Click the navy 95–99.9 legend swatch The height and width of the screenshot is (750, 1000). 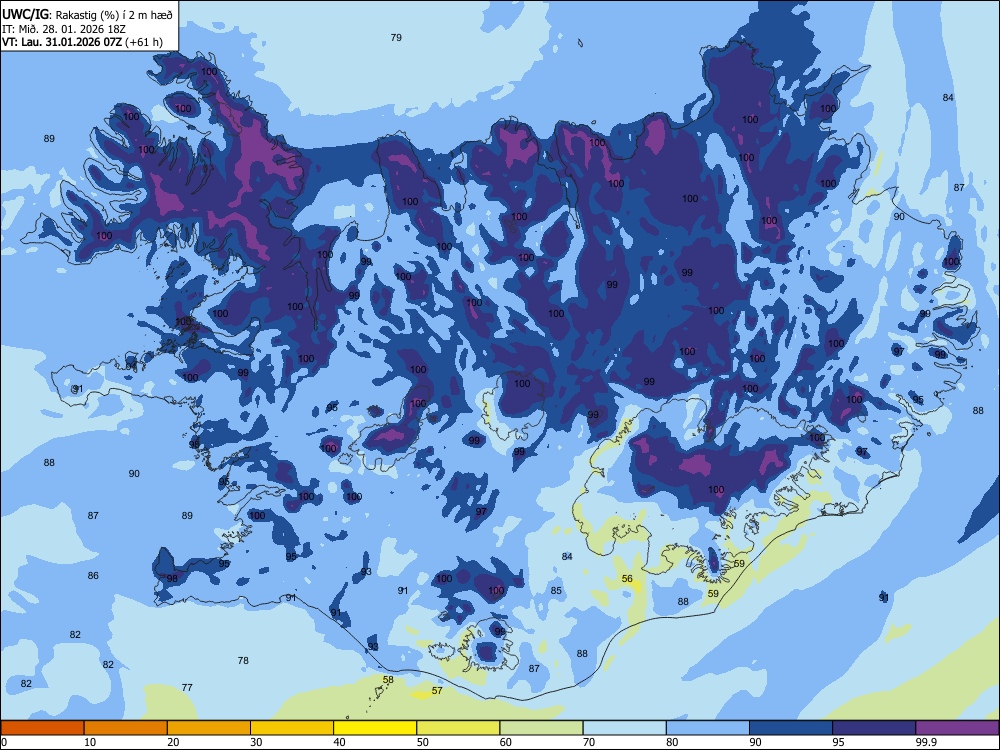point(874,728)
